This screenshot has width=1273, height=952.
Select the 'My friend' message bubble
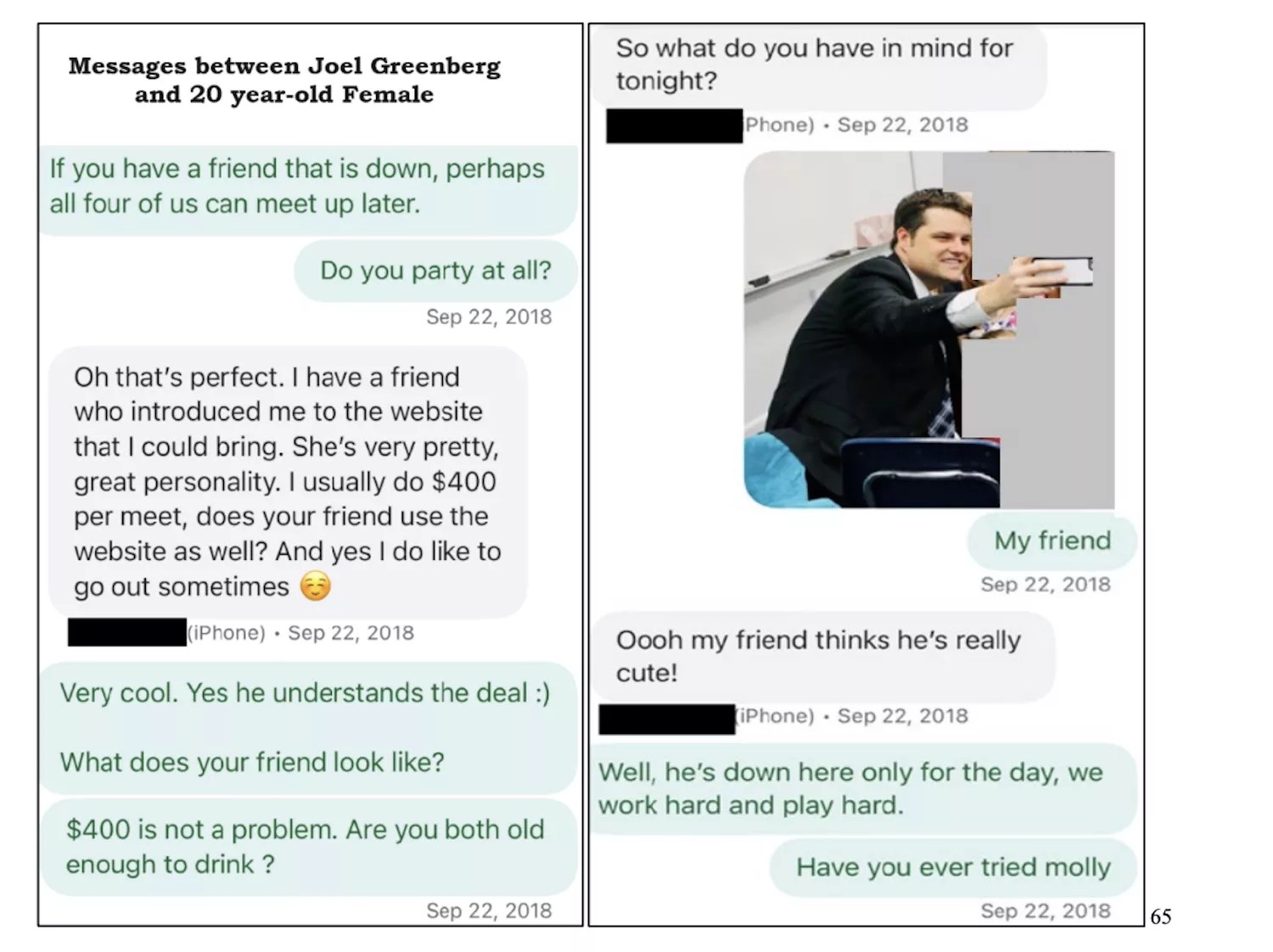pyautogui.click(x=1052, y=540)
